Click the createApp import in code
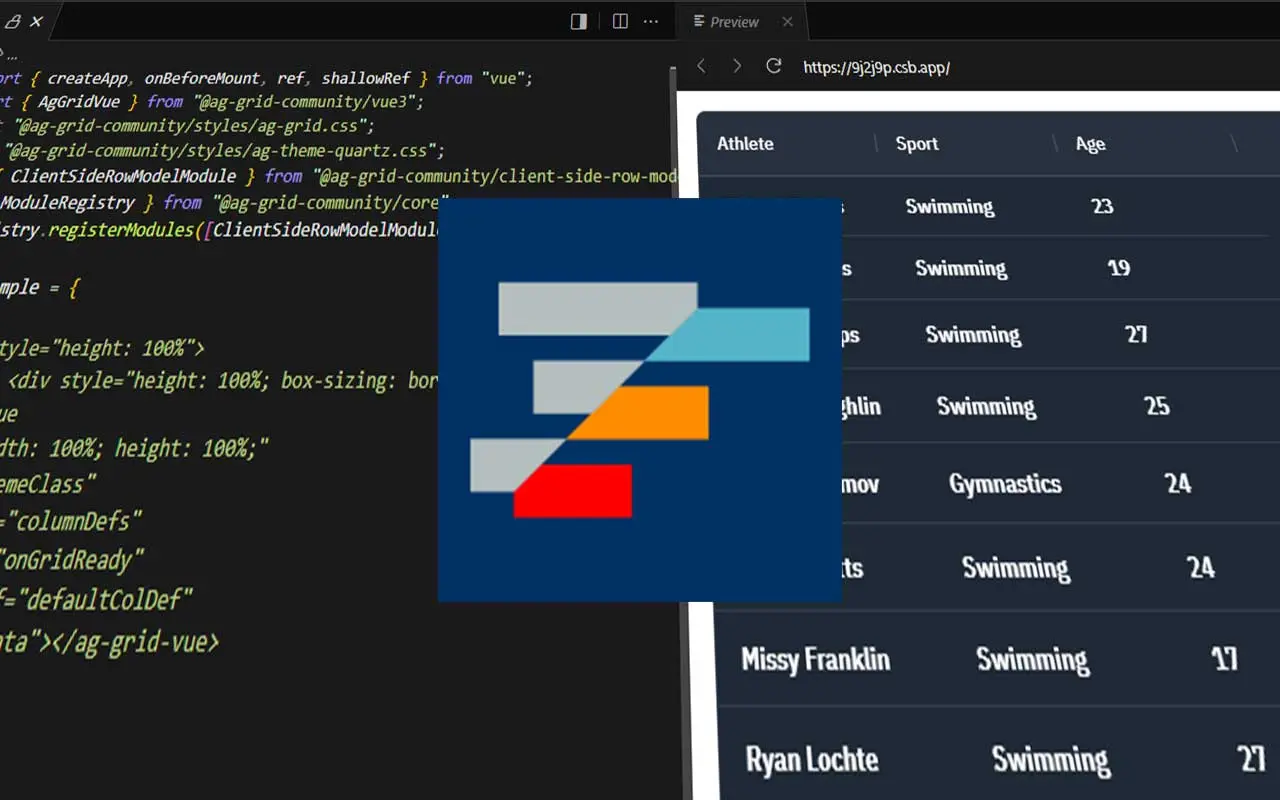 (90, 78)
